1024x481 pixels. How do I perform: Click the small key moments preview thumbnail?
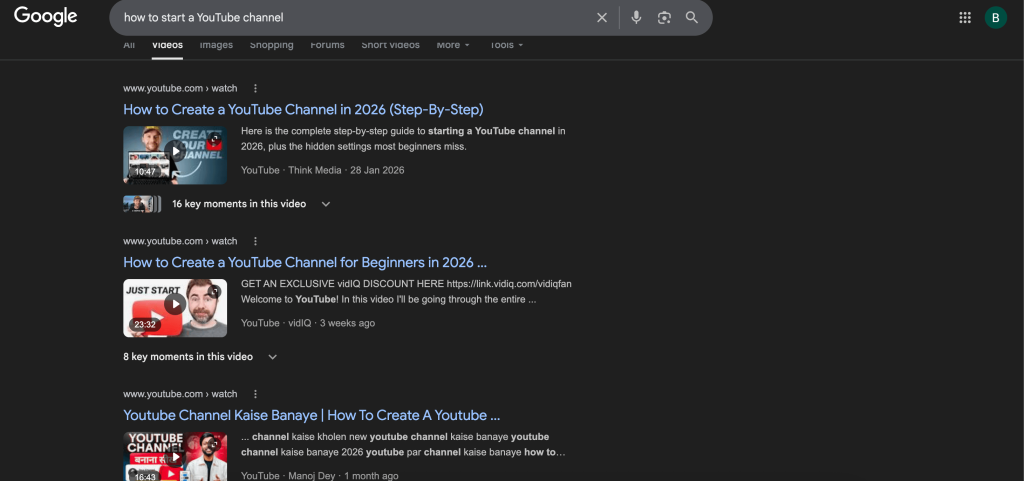(142, 204)
